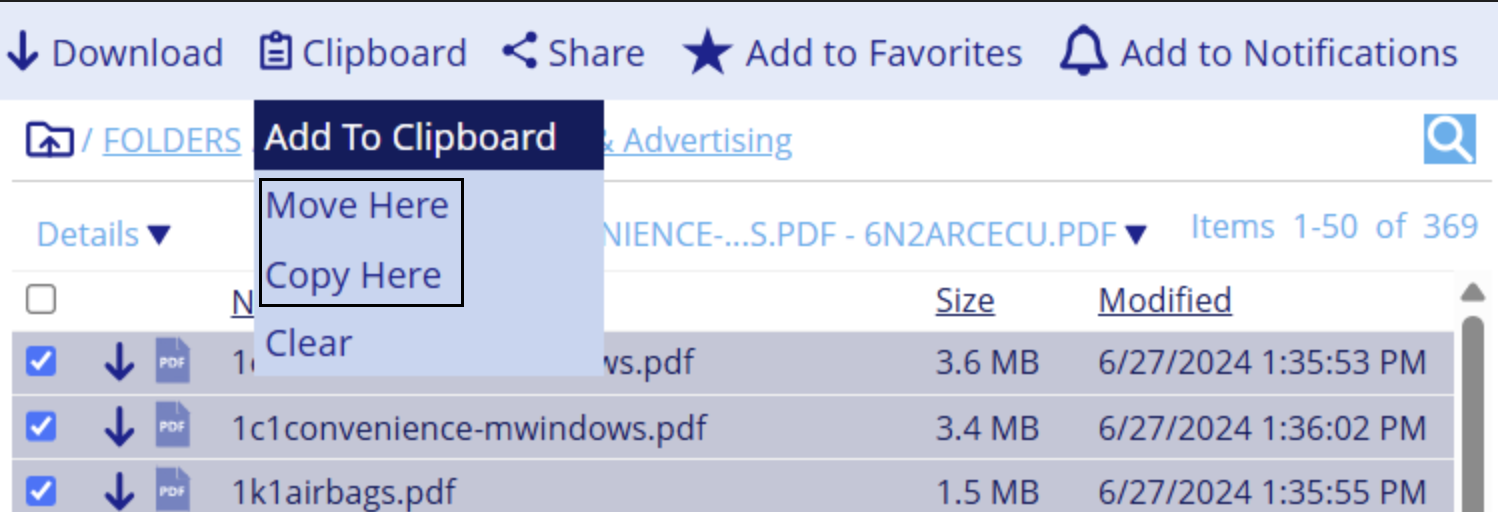The height and width of the screenshot is (512, 1498).
Task: Sort the file list by Modified column
Action: pyautogui.click(x=1164, y=300)
